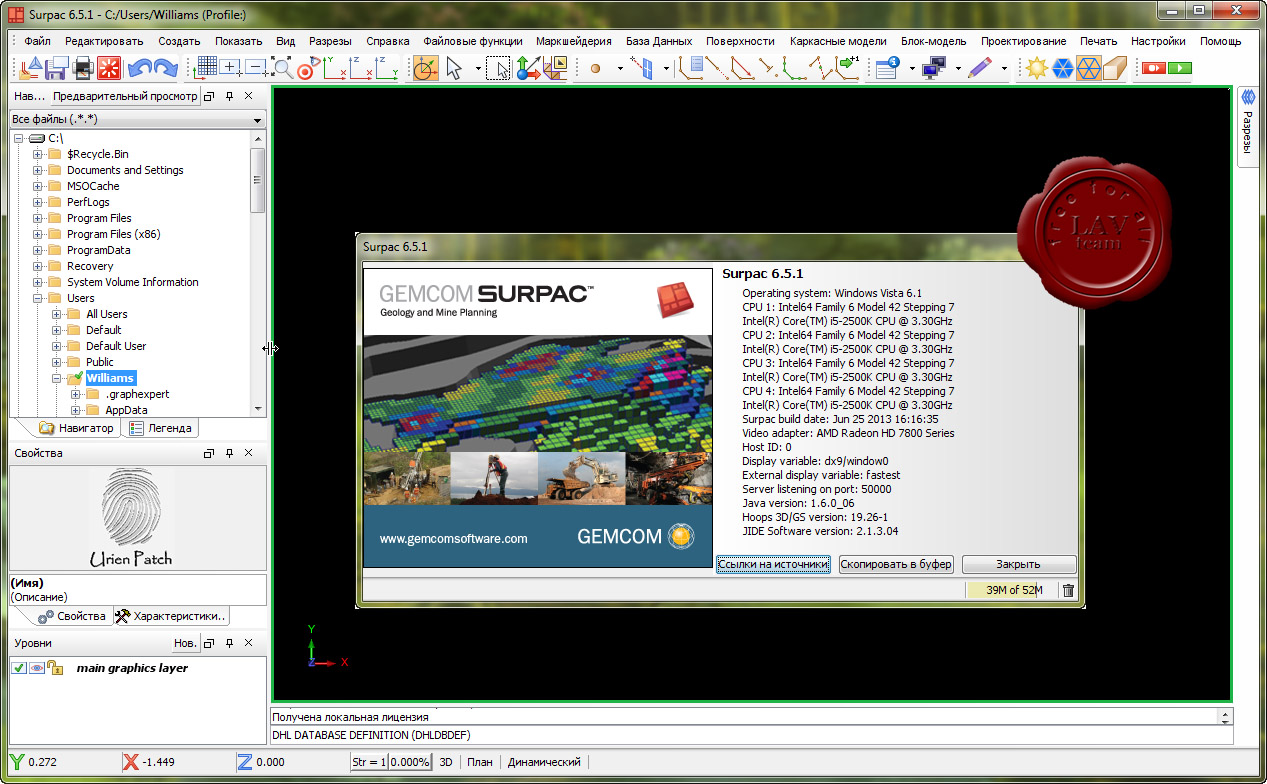Click the 0.000% gradient status button
The height and width of the screenshot is (784, 1267).
tap(410, 762)
